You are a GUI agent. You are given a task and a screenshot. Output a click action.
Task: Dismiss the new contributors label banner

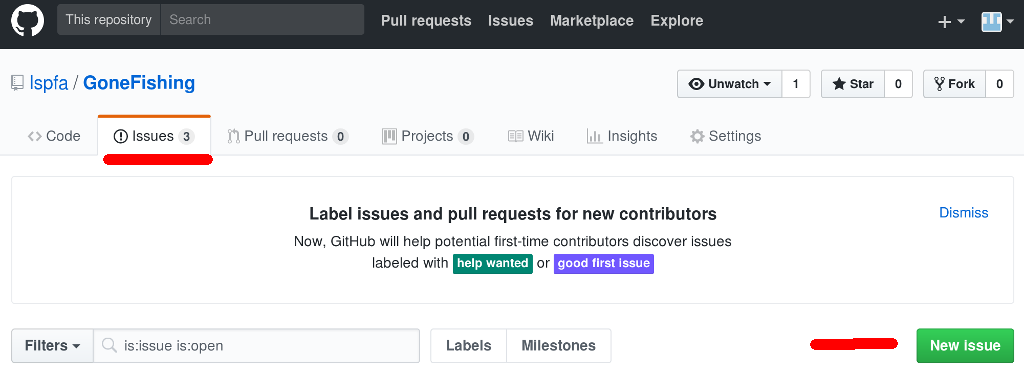coord(963,213)
